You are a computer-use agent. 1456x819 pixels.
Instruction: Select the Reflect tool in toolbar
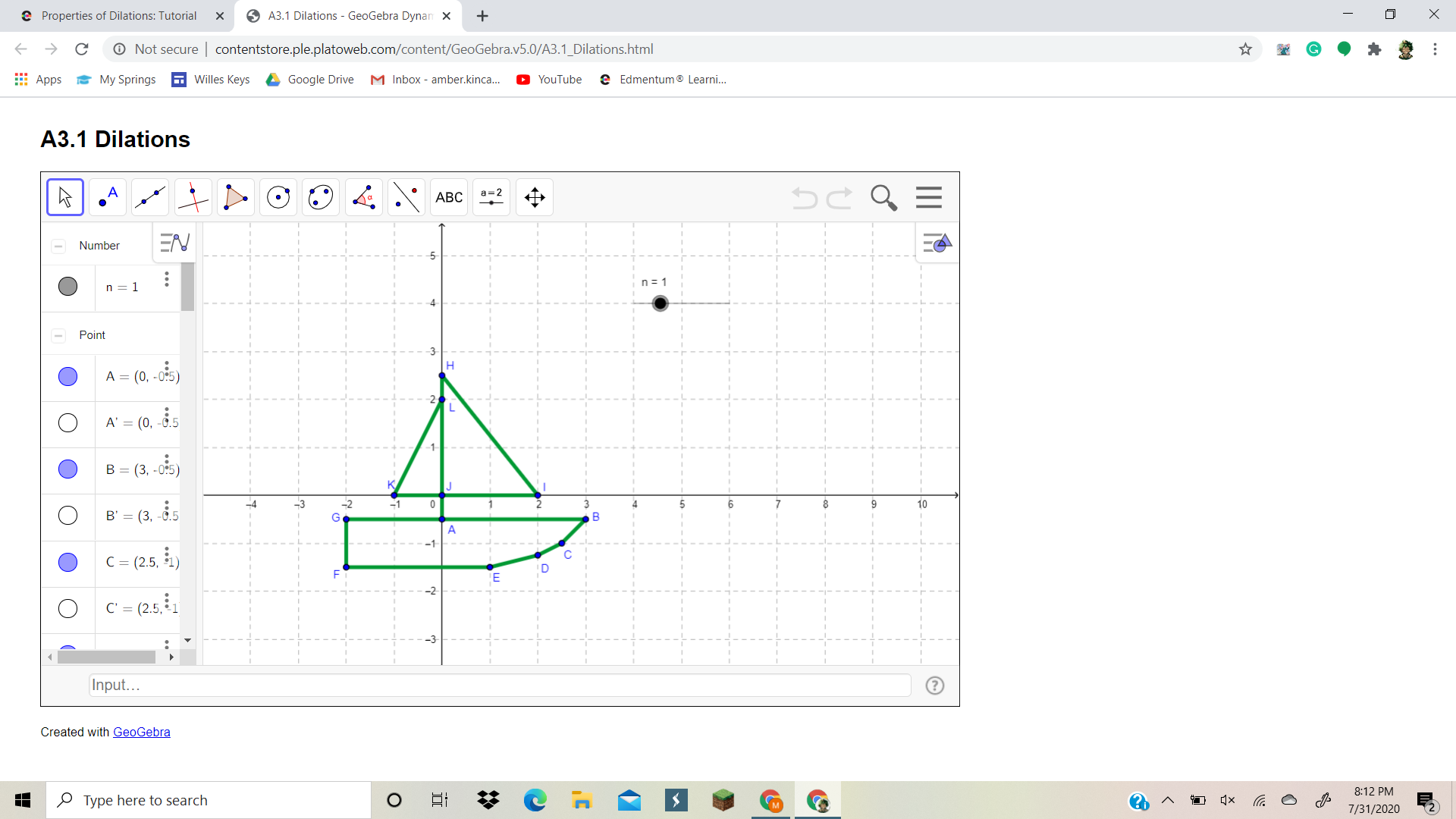405,197
